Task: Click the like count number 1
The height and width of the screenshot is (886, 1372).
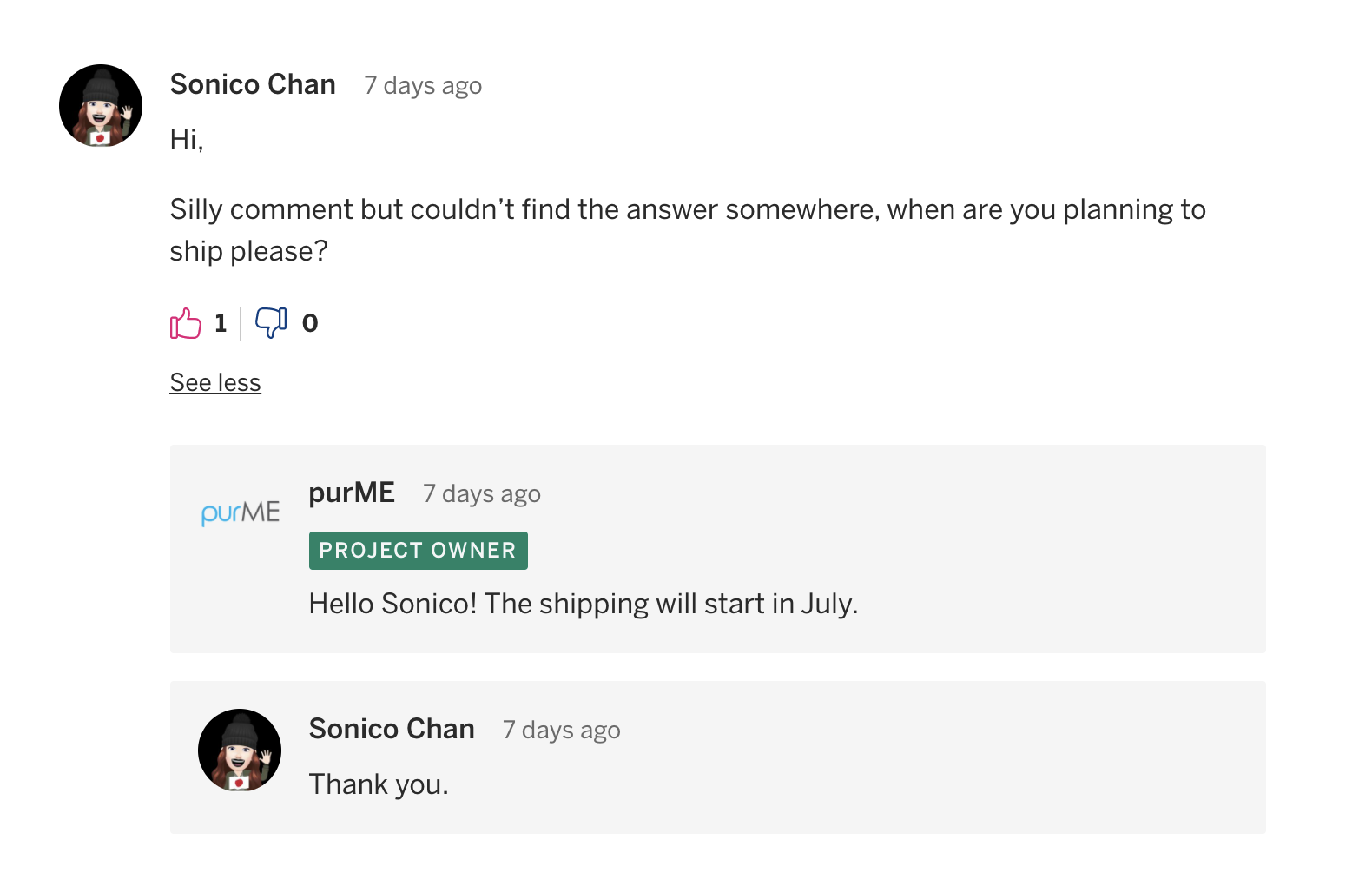Action: tap(221, 323)
